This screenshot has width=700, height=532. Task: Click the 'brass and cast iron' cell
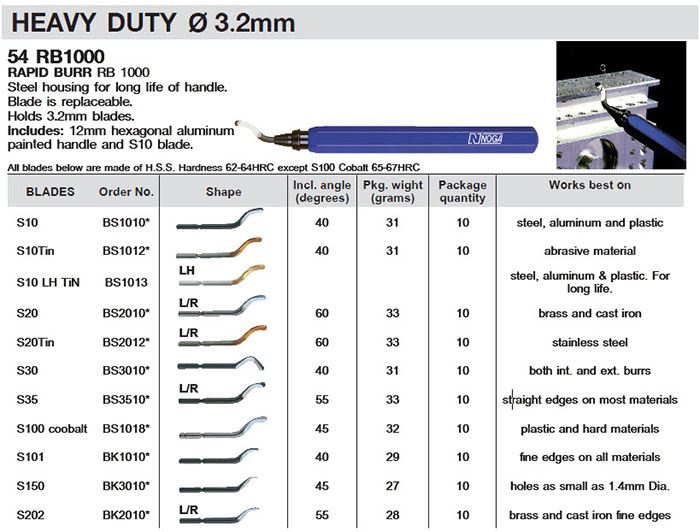click(590, 313)
